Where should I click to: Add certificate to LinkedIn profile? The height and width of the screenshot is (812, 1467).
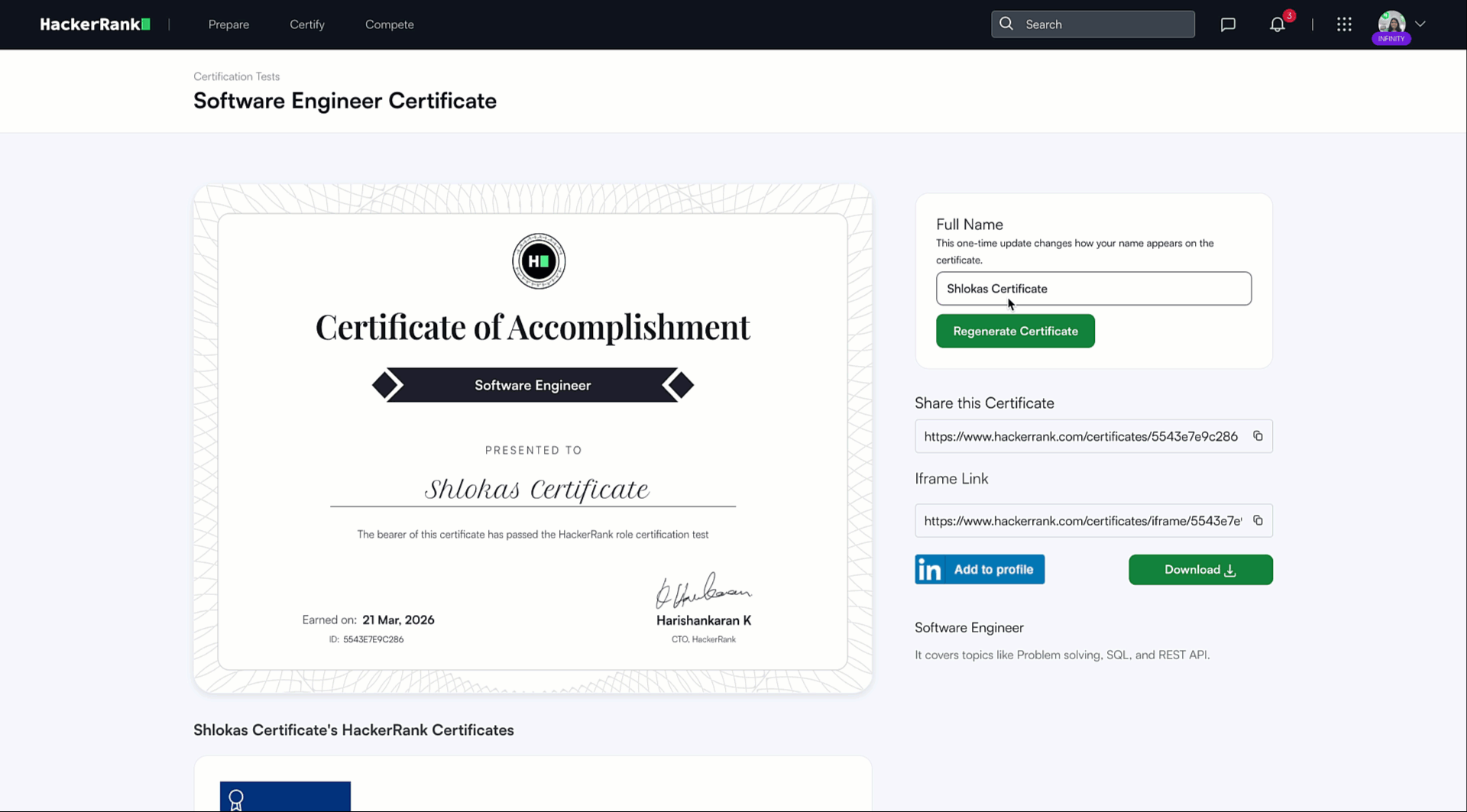point(980,570)
